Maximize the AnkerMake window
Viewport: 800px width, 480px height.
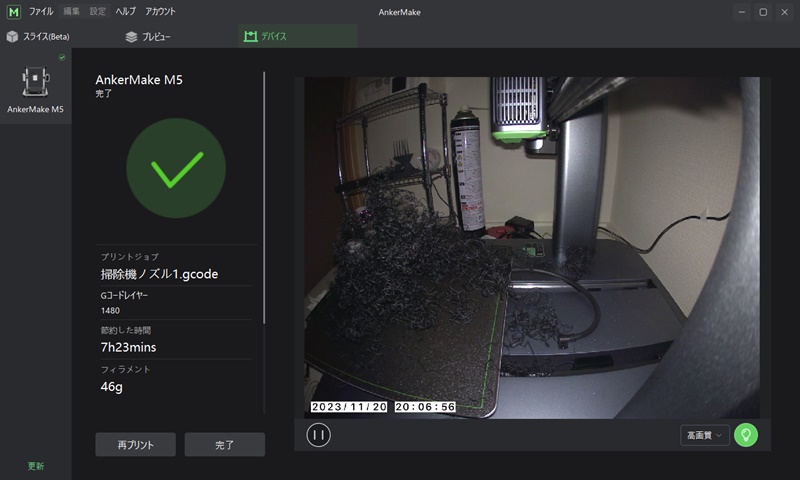coord(763,12)
